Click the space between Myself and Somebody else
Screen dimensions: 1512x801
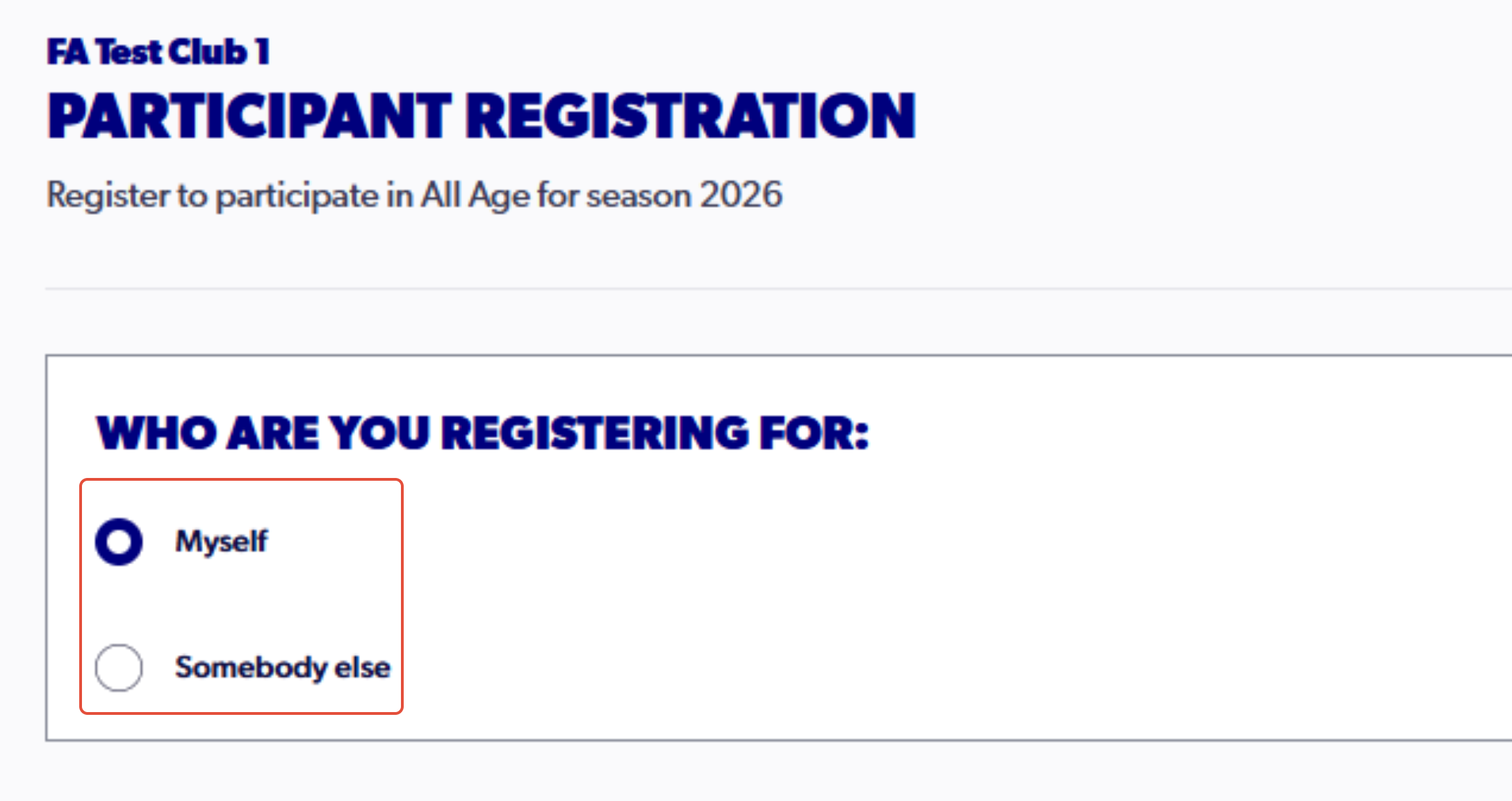click(x=241, y=604)
